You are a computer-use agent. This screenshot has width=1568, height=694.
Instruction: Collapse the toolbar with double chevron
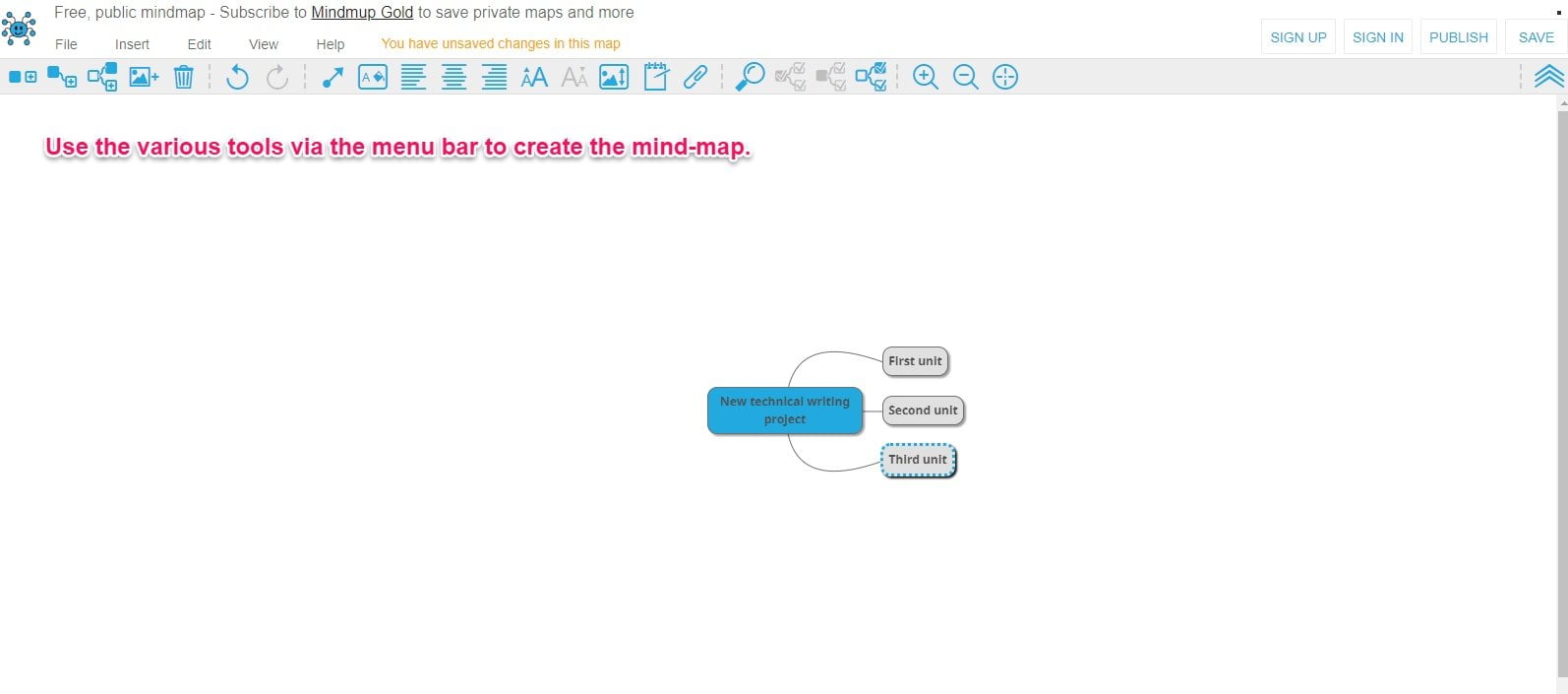(1549, 77)
